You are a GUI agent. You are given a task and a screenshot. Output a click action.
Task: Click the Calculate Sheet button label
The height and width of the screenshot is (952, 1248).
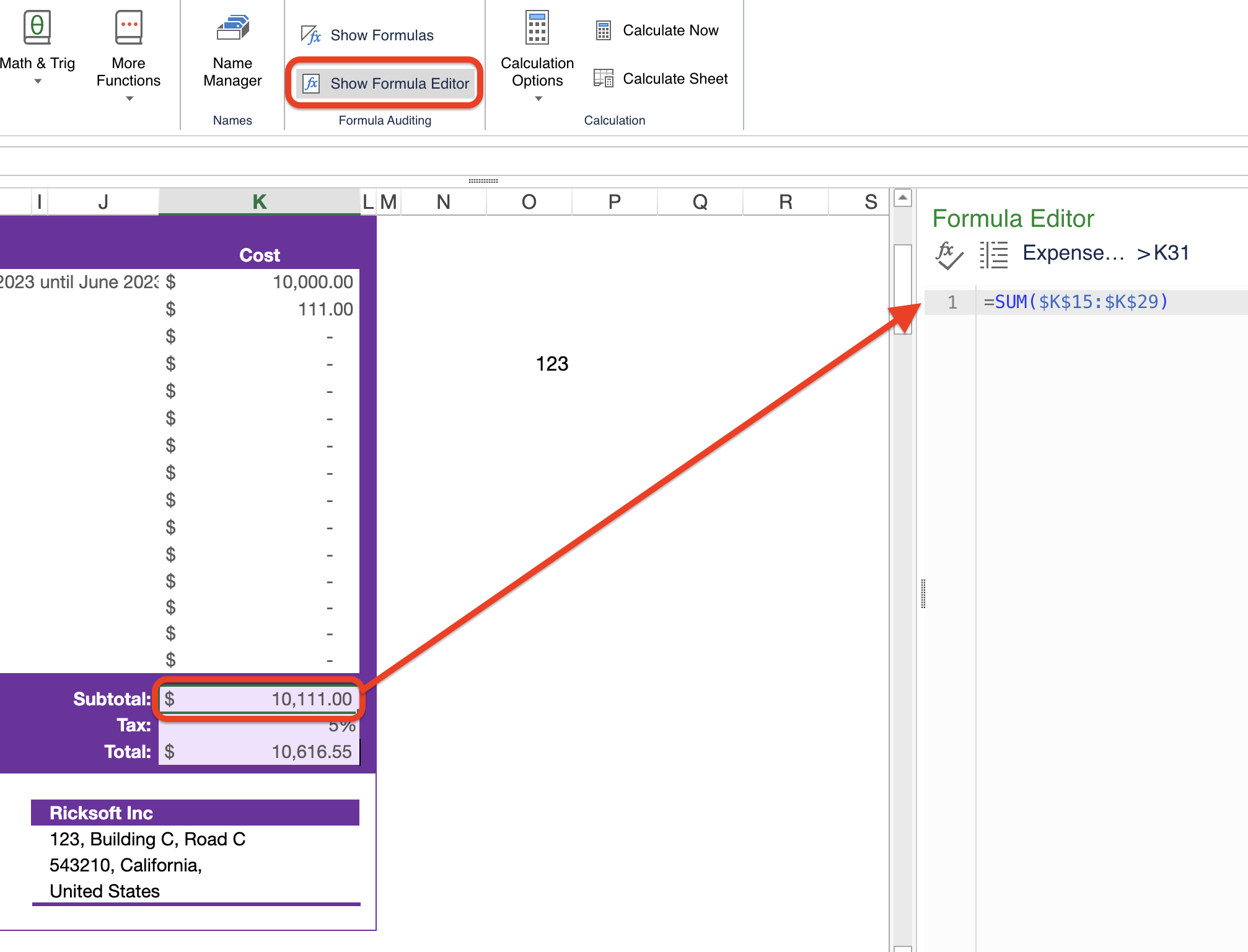[x=675, y=78]
